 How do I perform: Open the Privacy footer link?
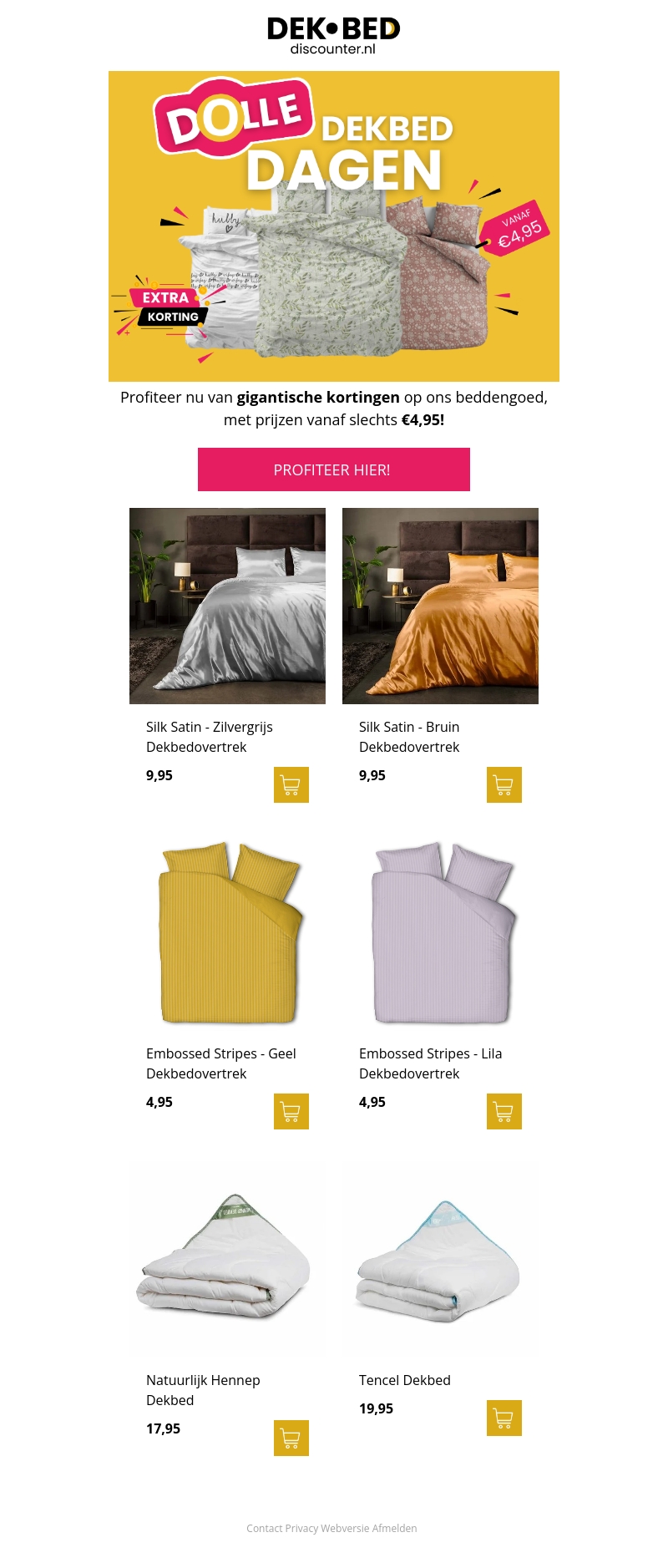301,1528
